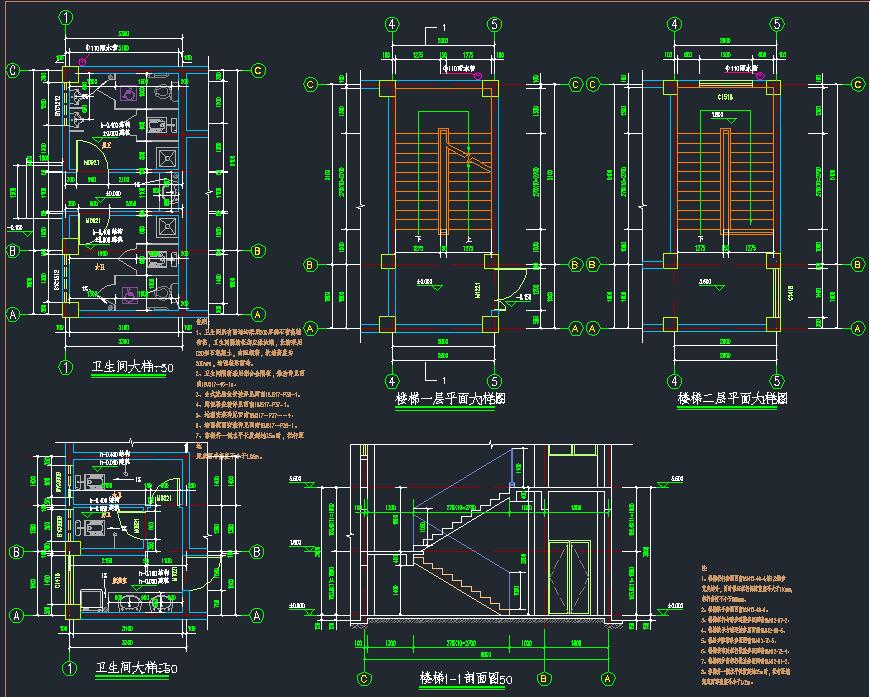Image resolution: width=870 pixels, height=697 pixels.
Task: Select the Φ110雨水管 label on the second-floor stair plan
Action: click(x=741, y=68)
